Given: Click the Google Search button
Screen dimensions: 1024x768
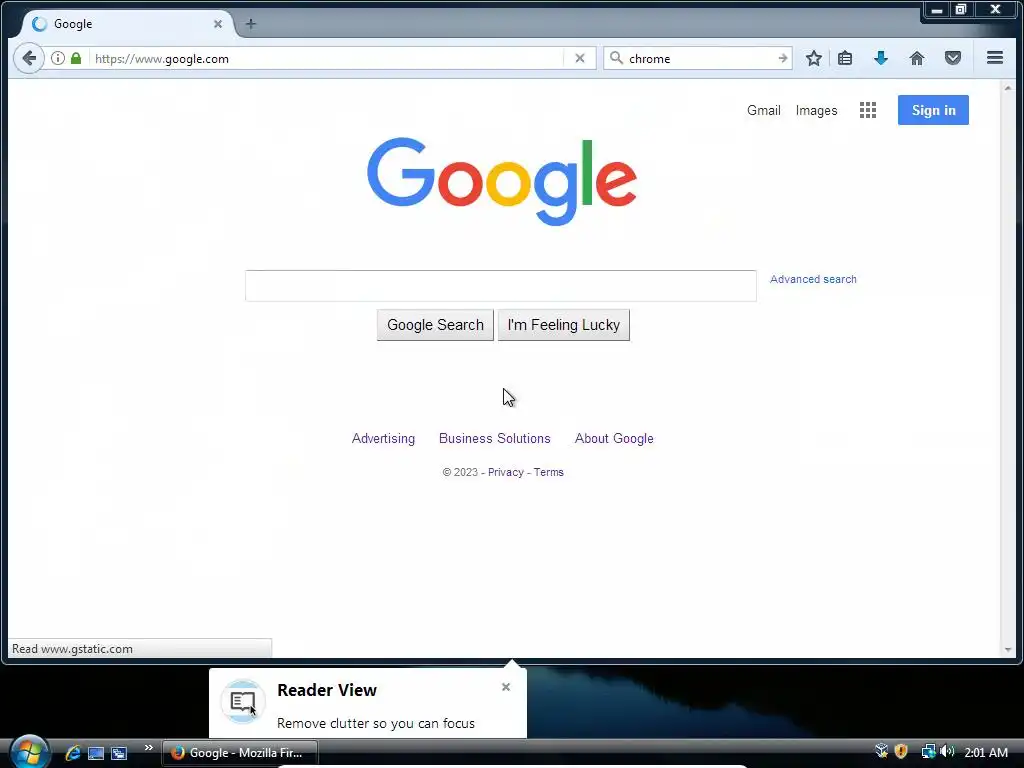Looking at the screenshot, I should [x=435, y=325].
